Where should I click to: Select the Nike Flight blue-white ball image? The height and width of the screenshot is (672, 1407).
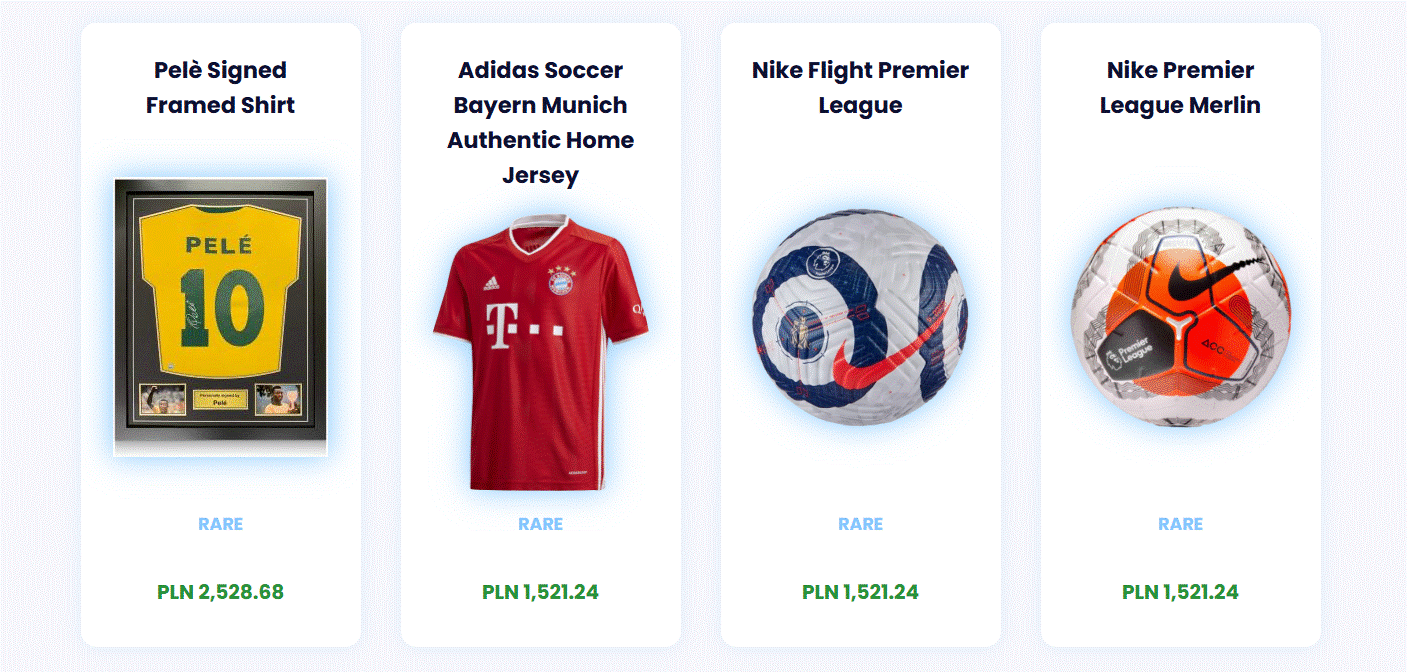click(x=860, y=317)
